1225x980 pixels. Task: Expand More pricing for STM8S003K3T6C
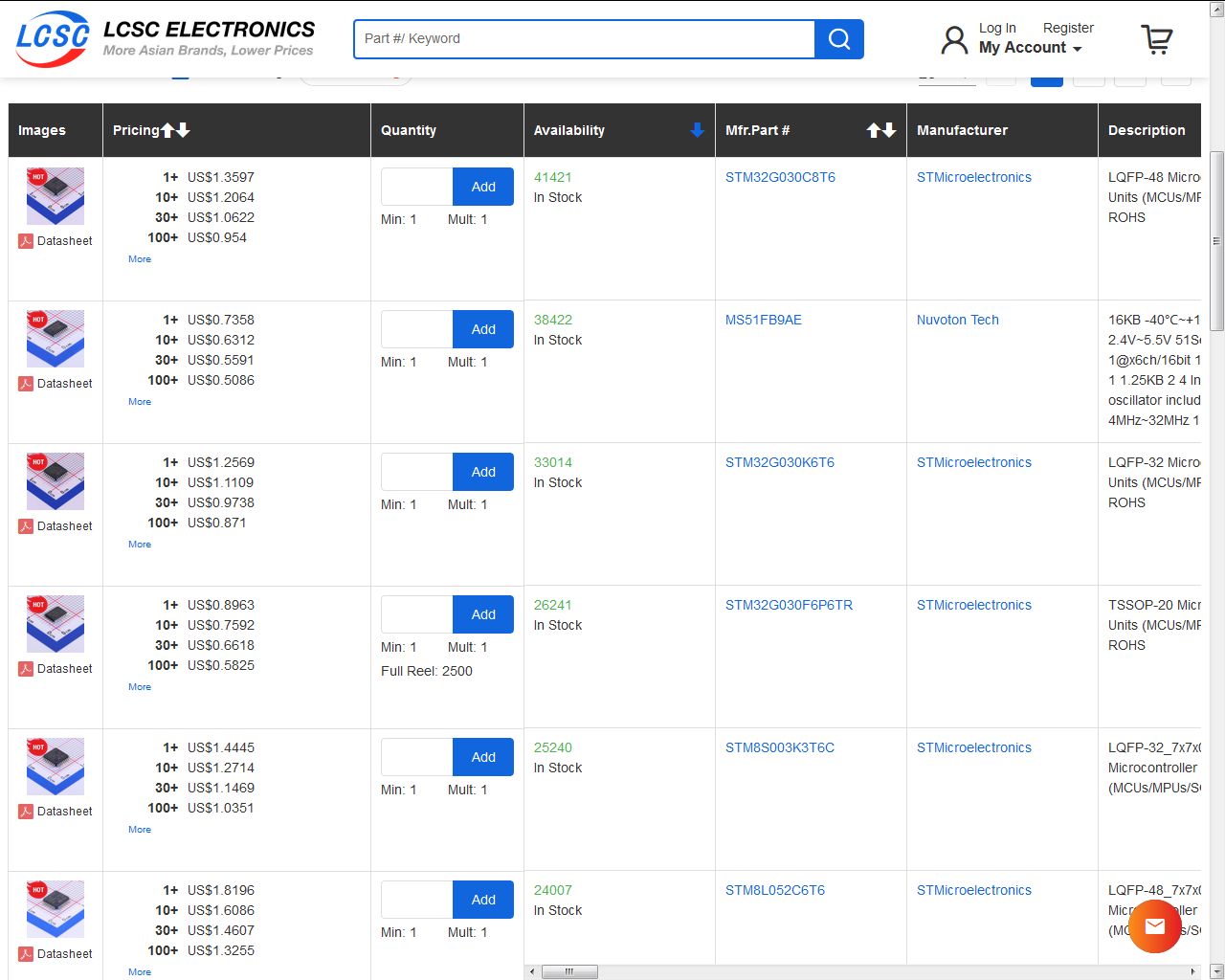(140, 830)
